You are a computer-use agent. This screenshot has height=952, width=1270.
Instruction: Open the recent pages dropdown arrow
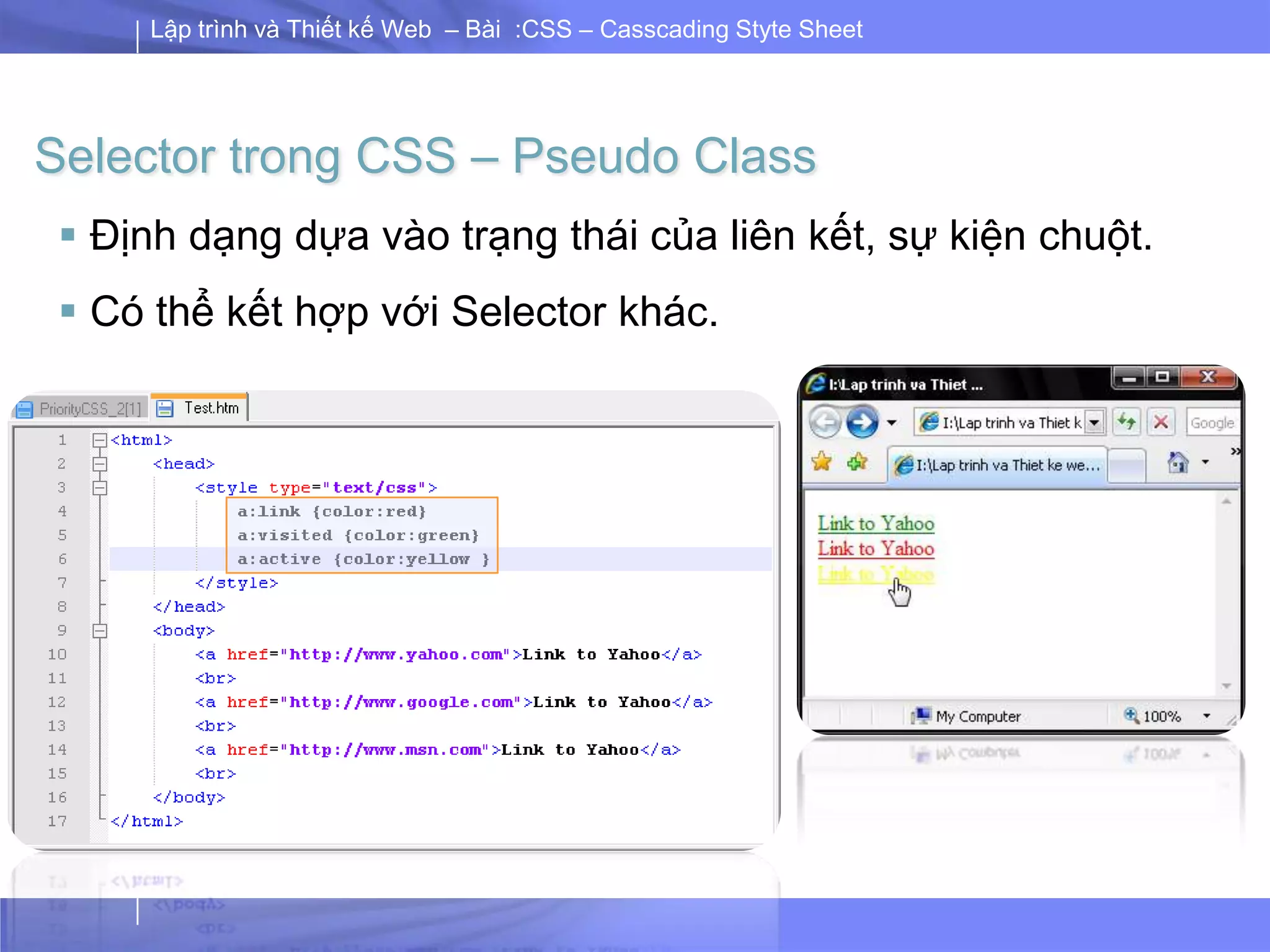tap(892, 423)
